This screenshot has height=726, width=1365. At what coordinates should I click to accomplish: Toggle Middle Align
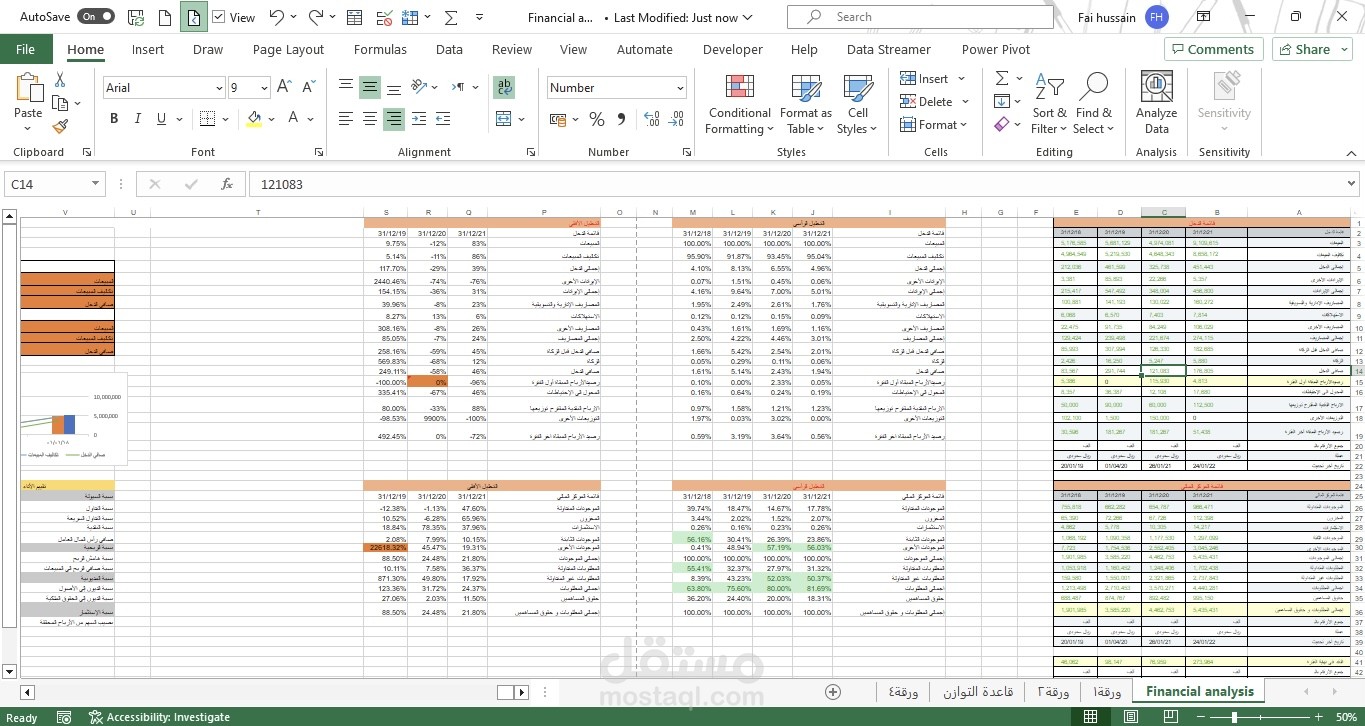(x=370, y=87)
